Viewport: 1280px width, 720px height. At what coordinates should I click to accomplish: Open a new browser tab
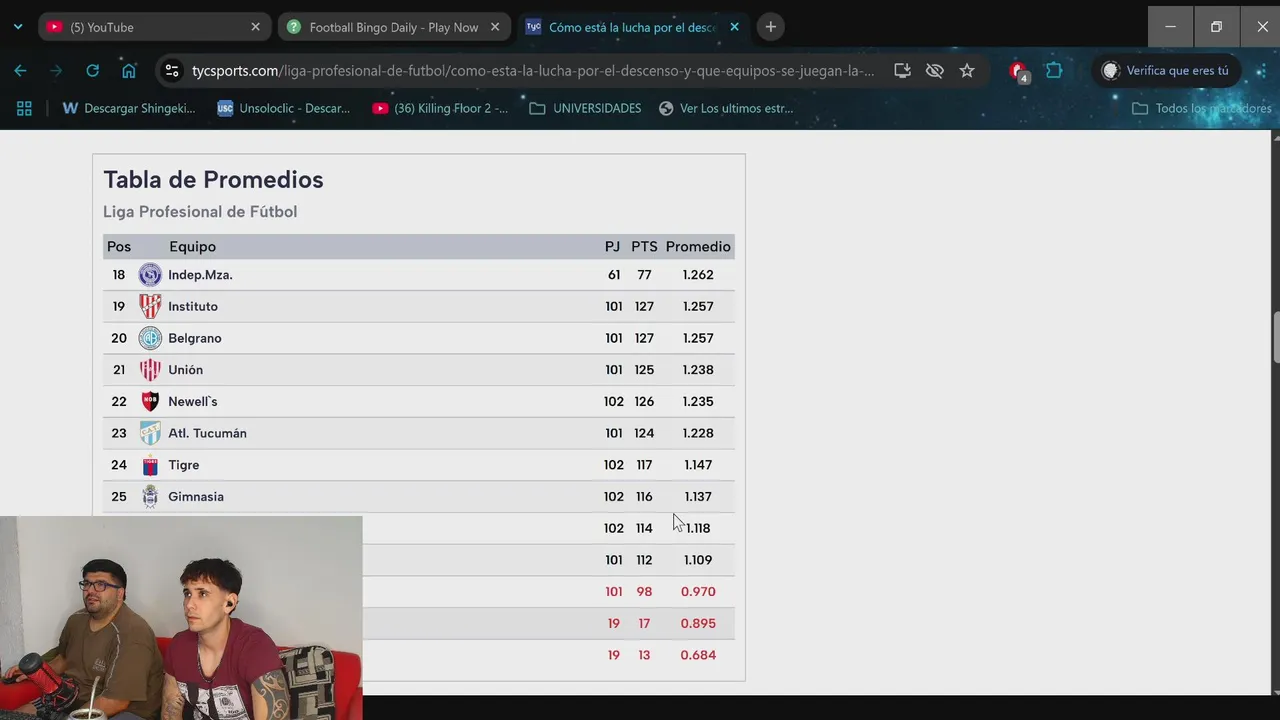tap(770, 27)
